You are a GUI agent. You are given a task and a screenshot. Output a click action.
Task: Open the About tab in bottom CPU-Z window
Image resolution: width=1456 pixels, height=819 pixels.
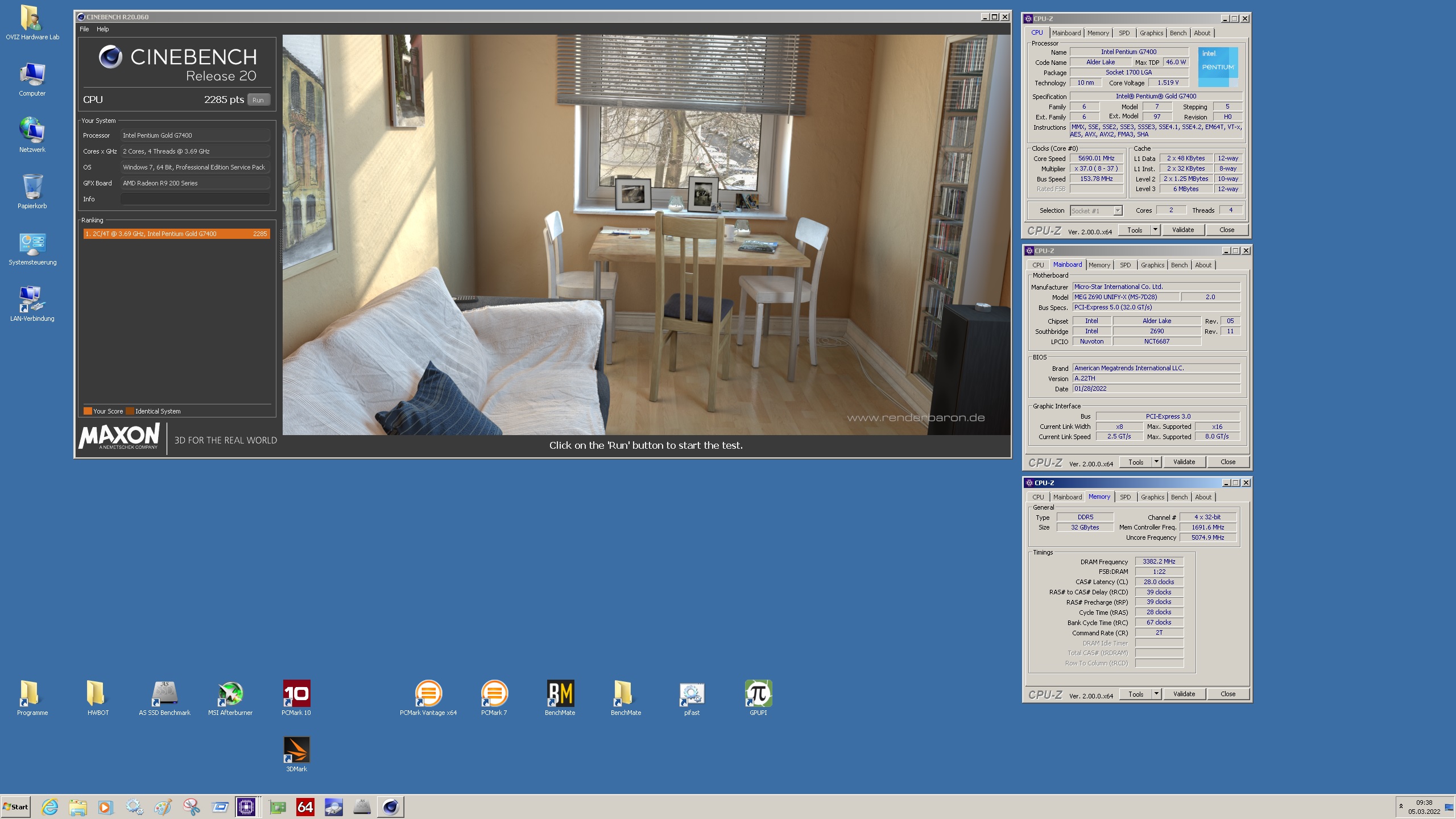click(1203, 497)
